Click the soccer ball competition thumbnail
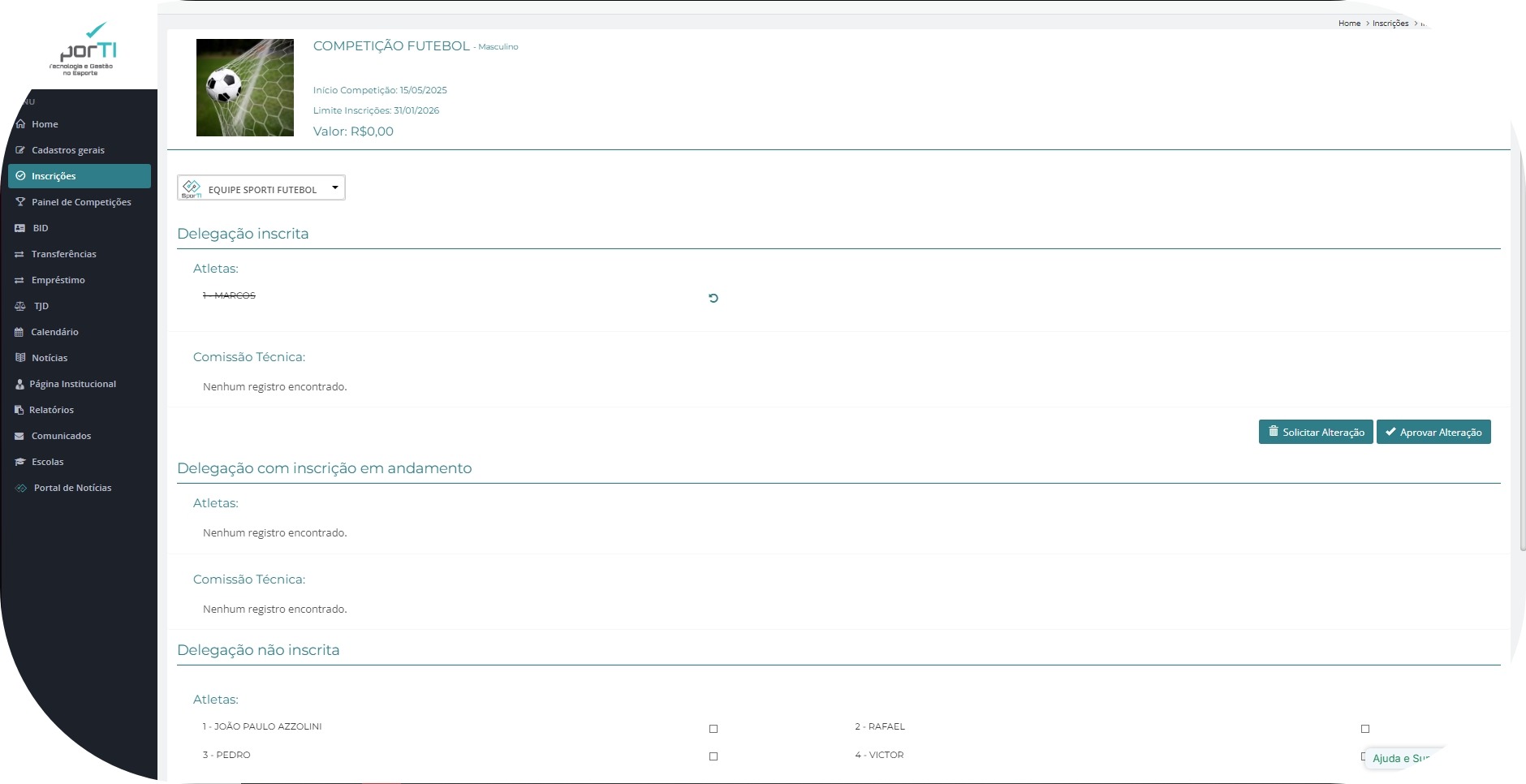The height and width of the screenshot is (784, 1526). pos(245,88)
